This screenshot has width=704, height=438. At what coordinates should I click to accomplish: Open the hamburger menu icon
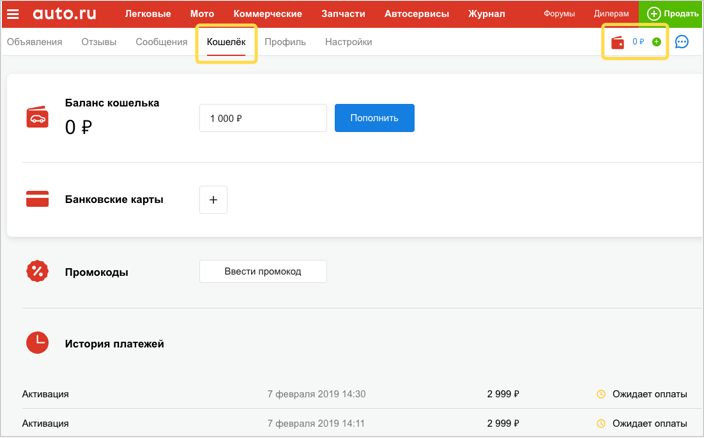tap(13, 14)
